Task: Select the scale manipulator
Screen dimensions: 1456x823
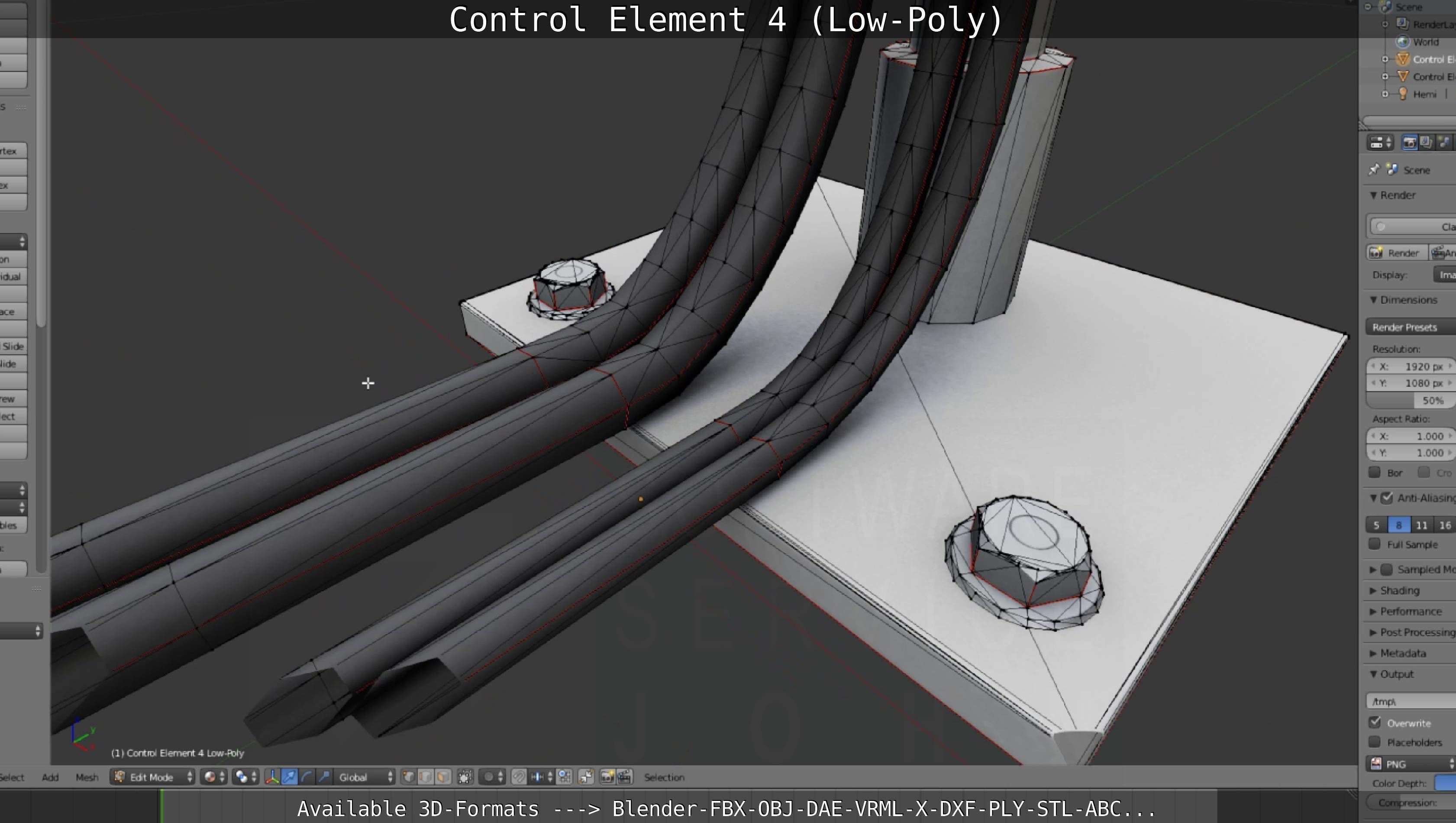Action: tap(323, 777)
